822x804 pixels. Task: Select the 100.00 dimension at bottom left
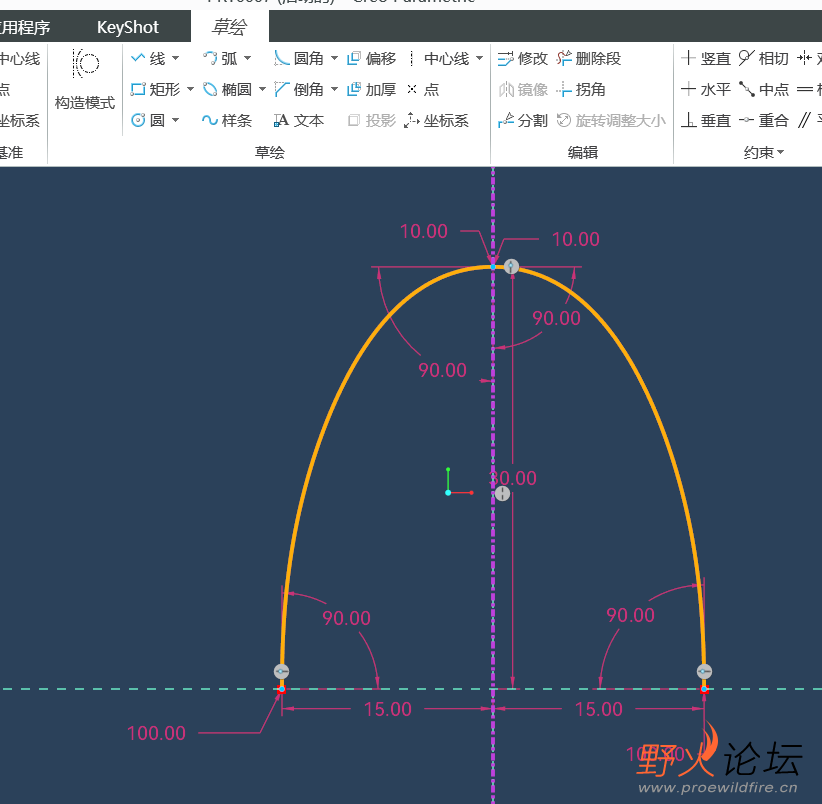[156, 733]
